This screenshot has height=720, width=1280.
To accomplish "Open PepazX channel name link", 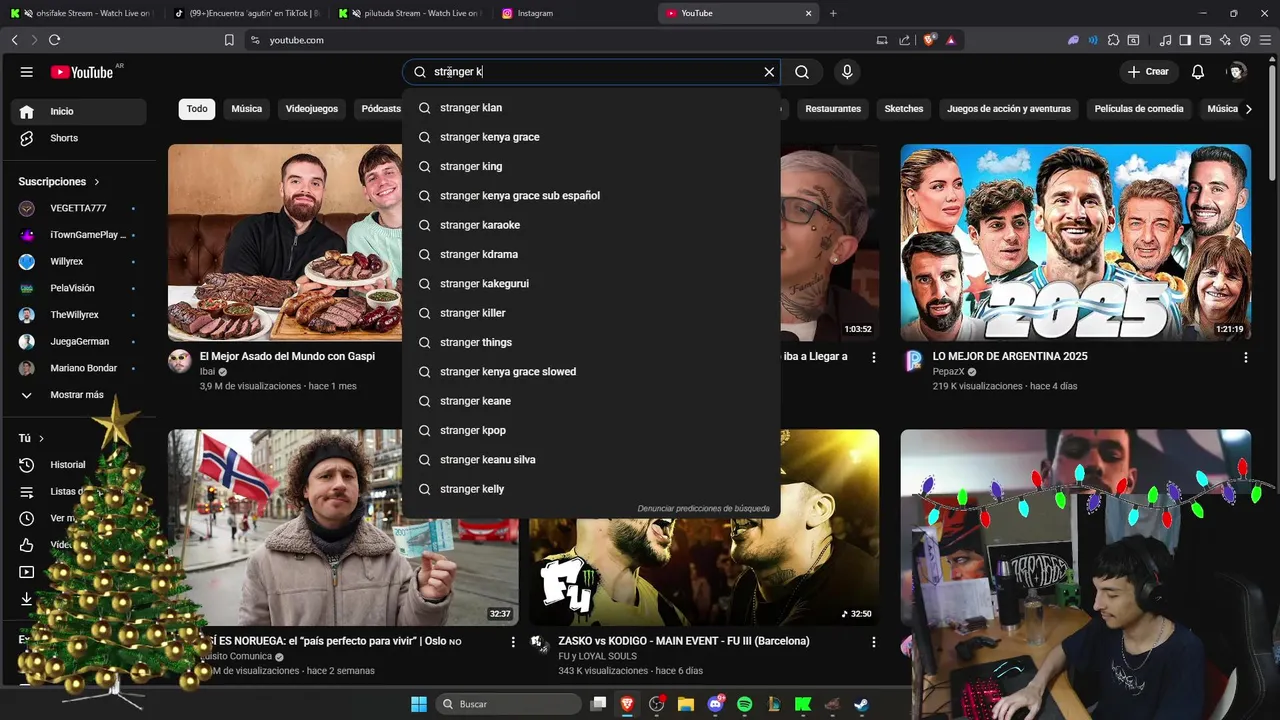I will [x=948, y=372].
